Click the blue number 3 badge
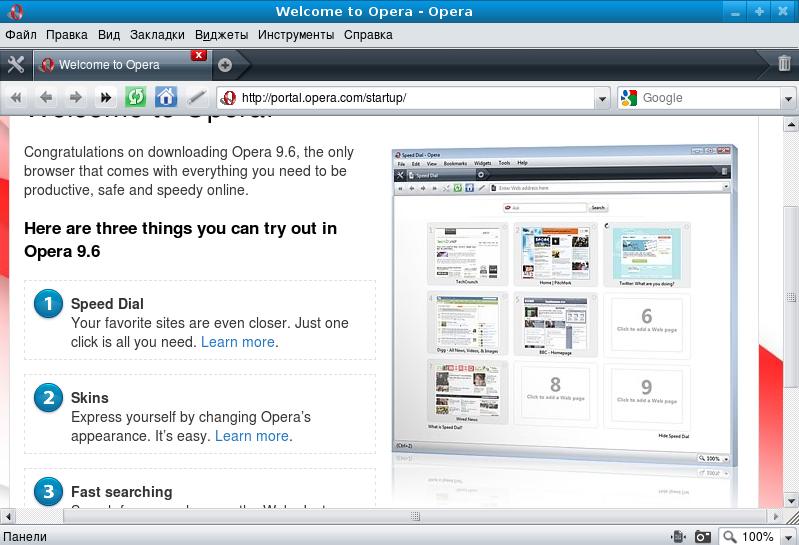The width and height of the screenshot is (799, 545). 48,492
